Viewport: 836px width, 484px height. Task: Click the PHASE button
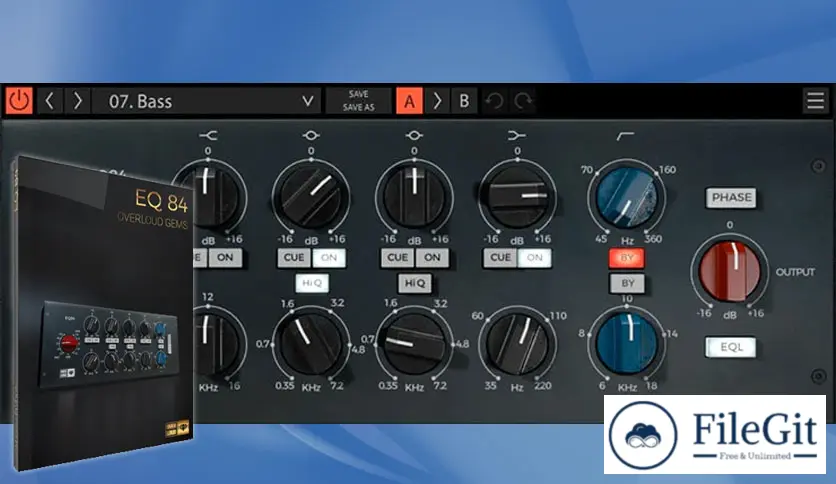(x=732, y=197)
